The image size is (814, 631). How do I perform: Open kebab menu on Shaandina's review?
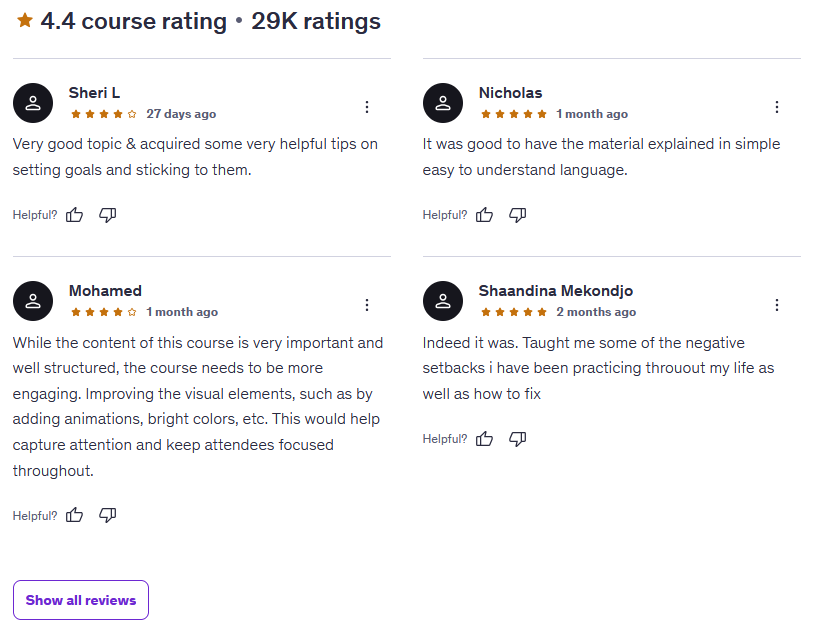tap(777, 305)
